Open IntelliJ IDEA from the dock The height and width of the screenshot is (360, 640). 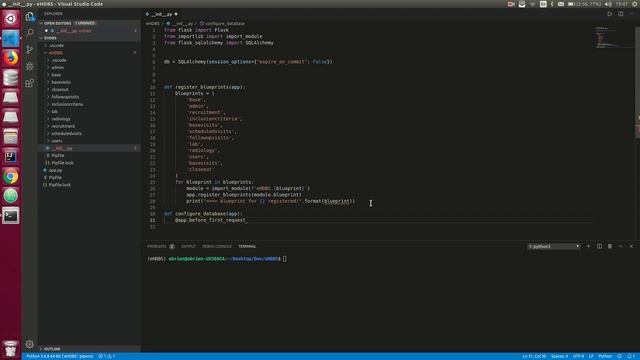click(x=11, y=156)
